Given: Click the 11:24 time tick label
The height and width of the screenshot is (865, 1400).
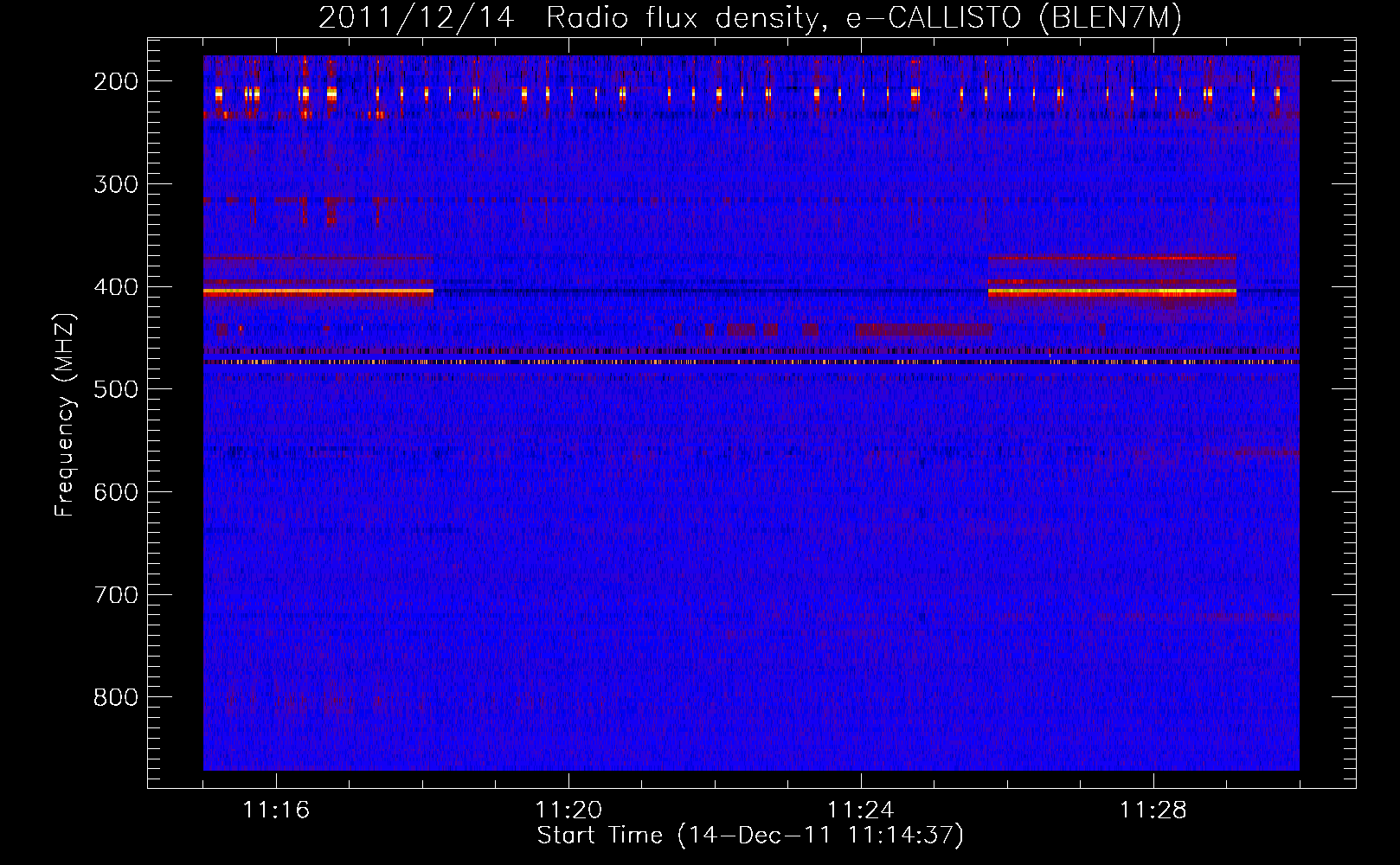Looking at the screenshot, I should (x=861, y=811).
